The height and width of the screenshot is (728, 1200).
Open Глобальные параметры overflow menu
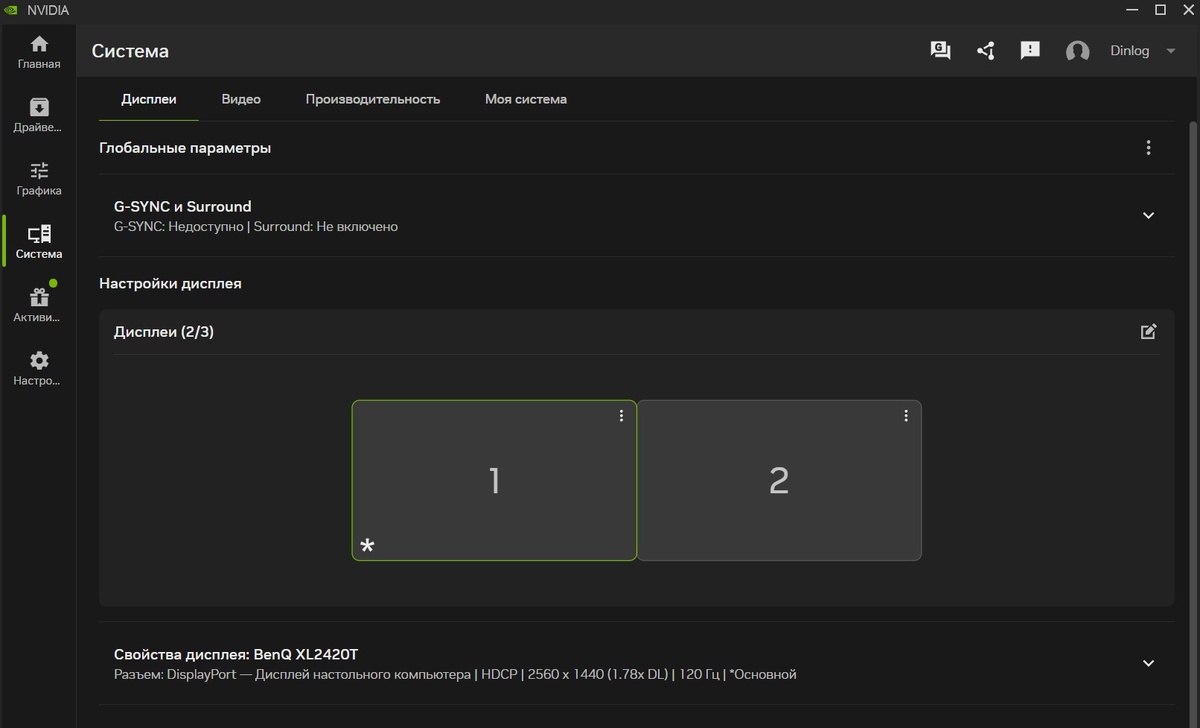pos(1148,147)
